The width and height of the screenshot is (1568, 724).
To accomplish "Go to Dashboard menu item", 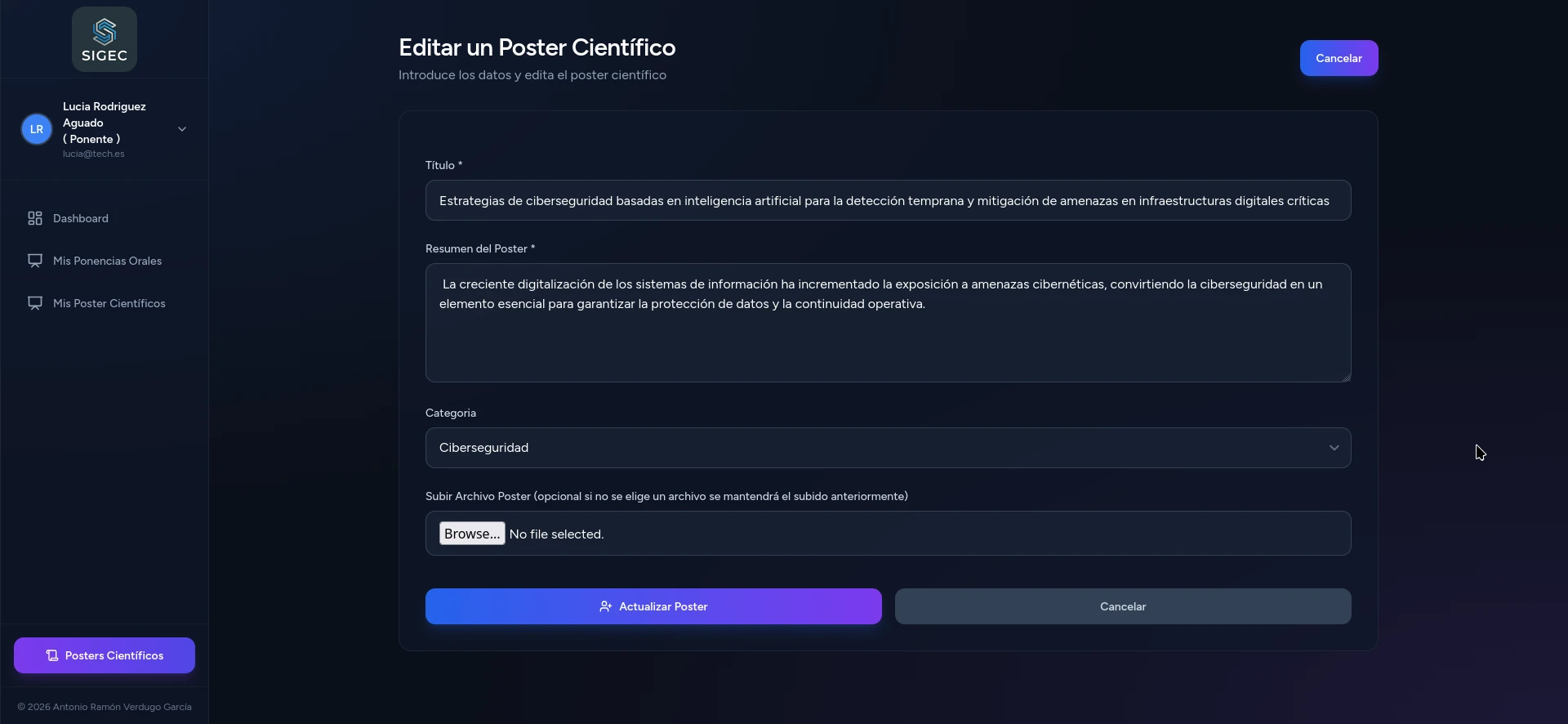I will tap(81, 218).
